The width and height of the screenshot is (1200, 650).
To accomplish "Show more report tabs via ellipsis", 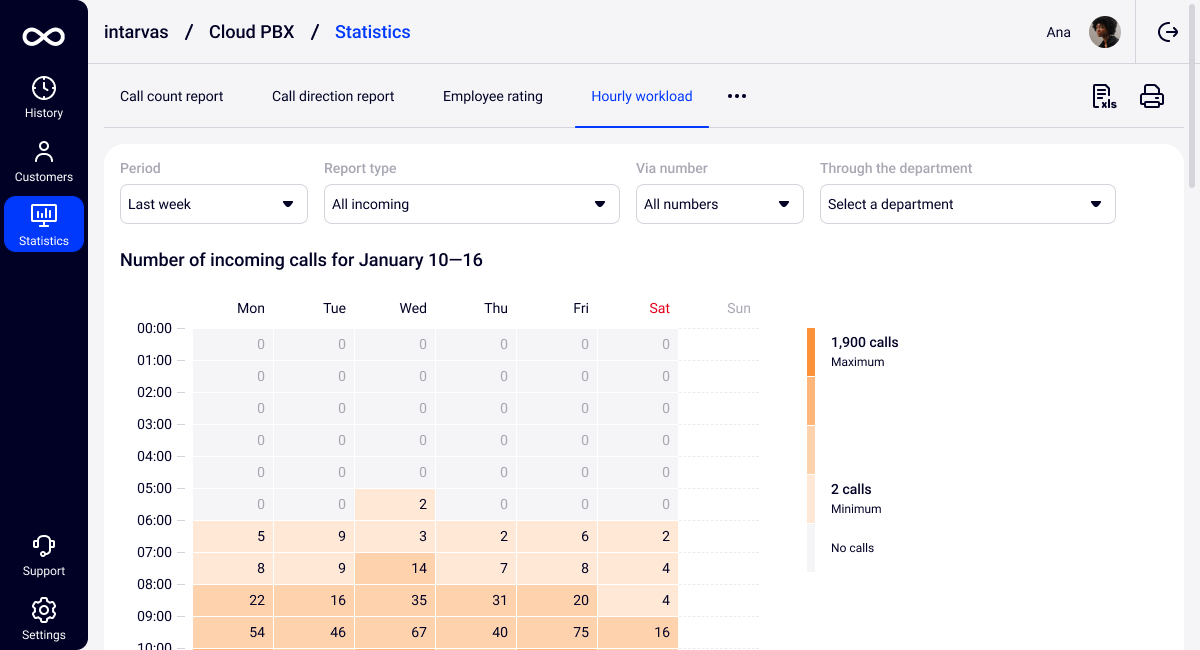I will click(x=737, y=97).
